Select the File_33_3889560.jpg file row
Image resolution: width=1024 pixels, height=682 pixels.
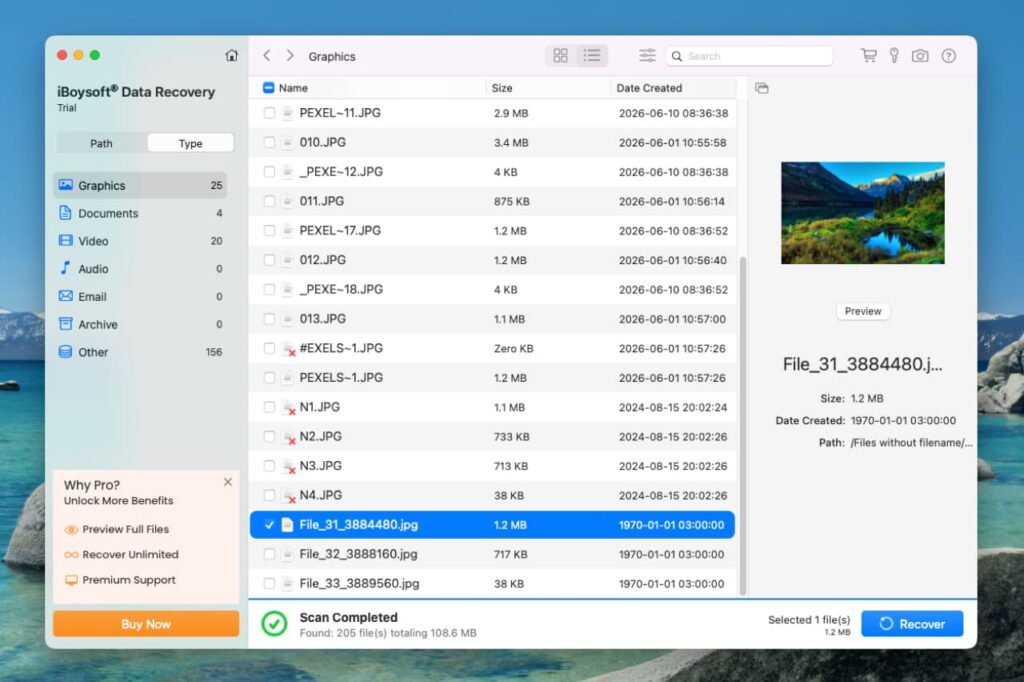click(492, 583)
